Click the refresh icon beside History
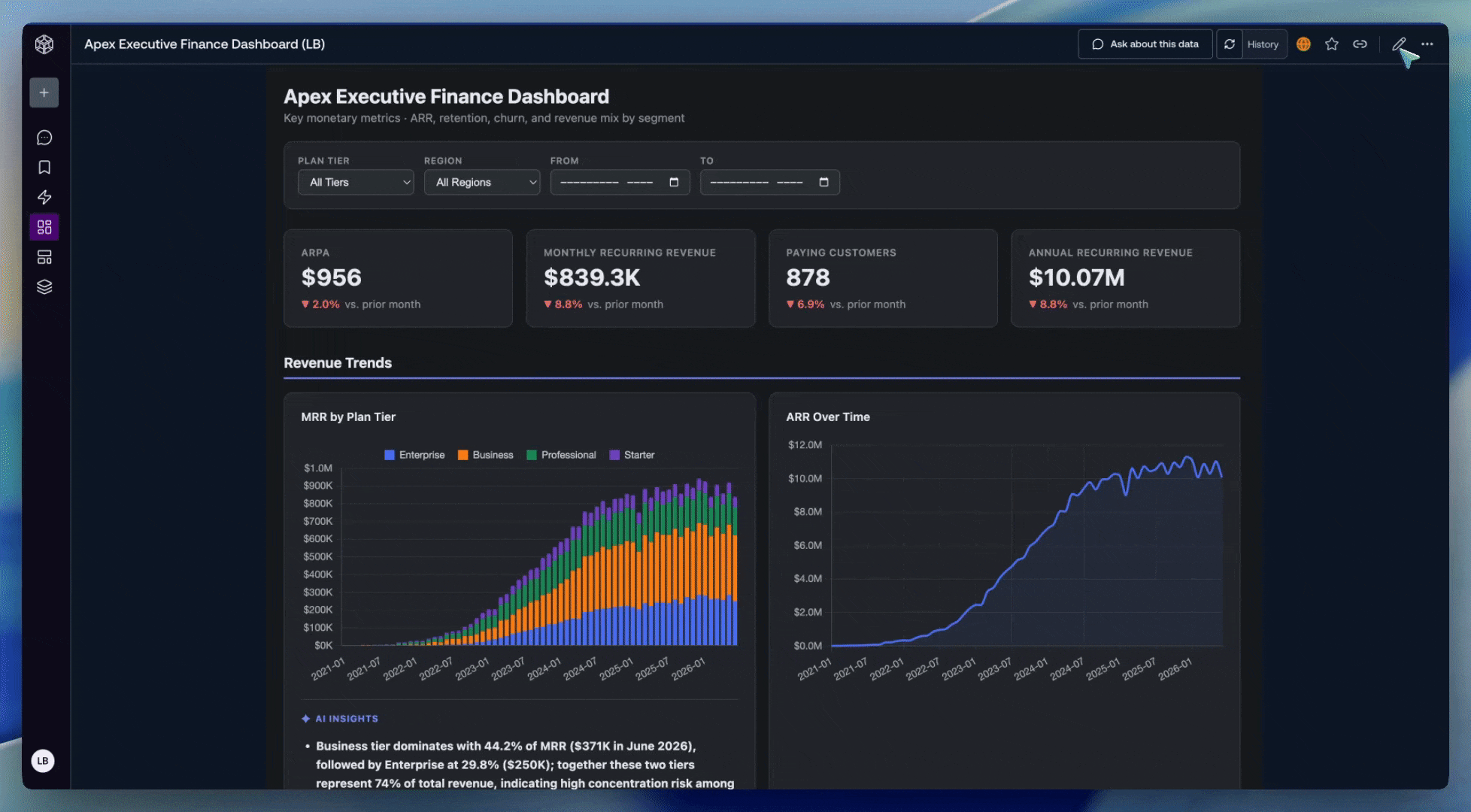 pos(1230,44)
